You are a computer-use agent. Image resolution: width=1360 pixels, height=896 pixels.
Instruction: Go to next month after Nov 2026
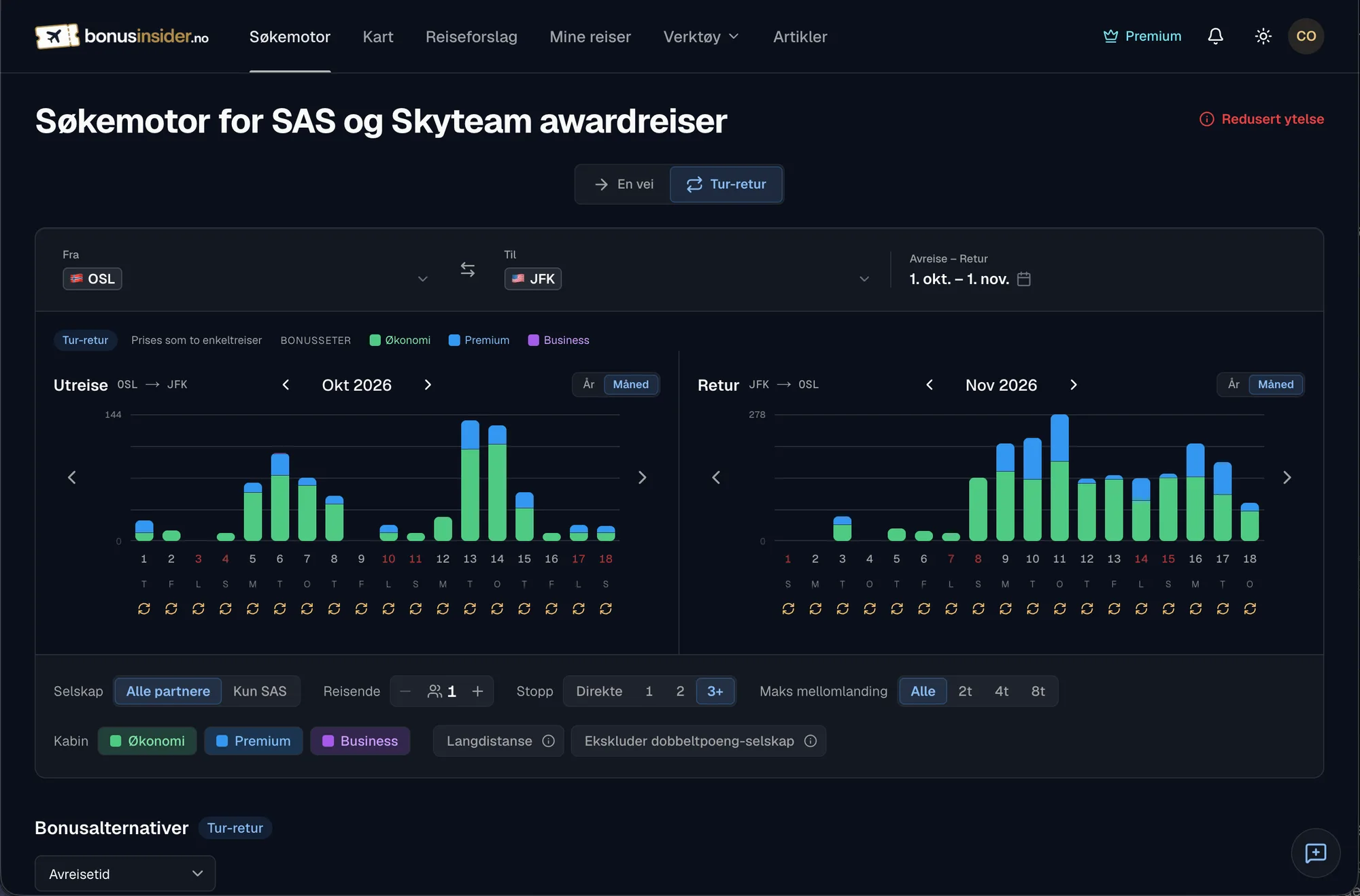pos(1073,385)
